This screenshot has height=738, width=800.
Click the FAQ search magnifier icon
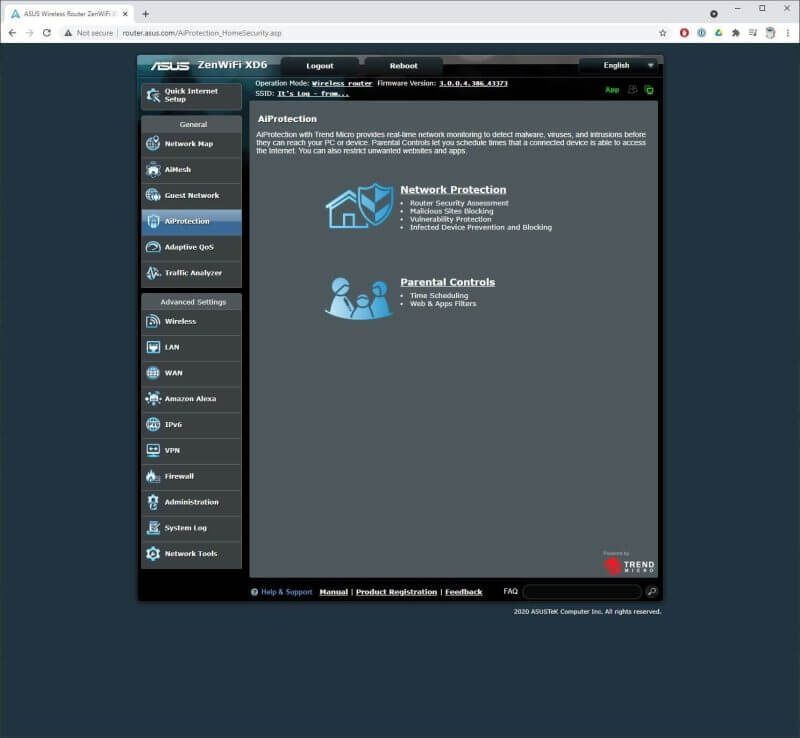point(651,592)
